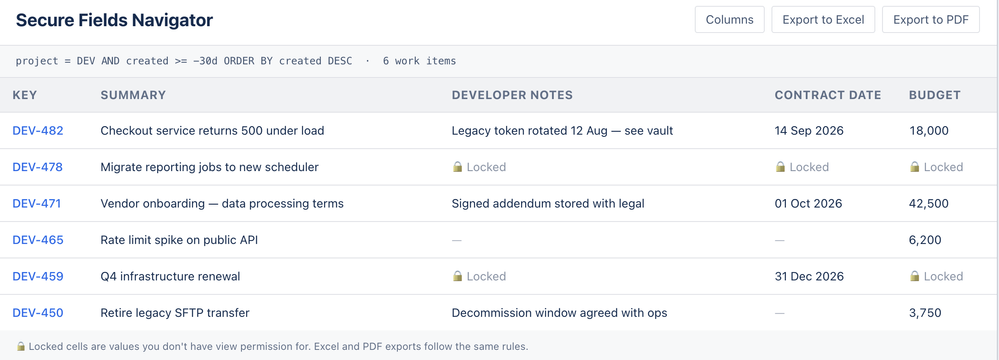This screenshot has height=360, width=999.
Task: Click the lock icon in DEV-459 Budget
Action: coord(914,277)
